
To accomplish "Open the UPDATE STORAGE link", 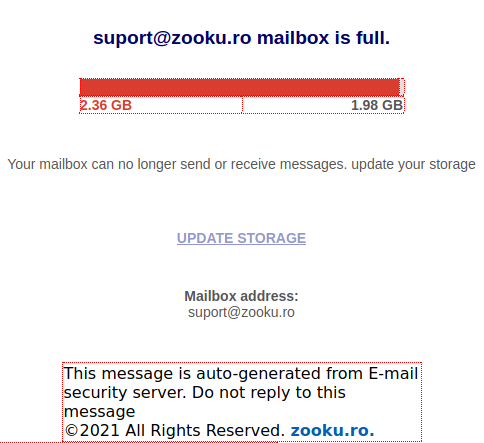I will (241, 238).
